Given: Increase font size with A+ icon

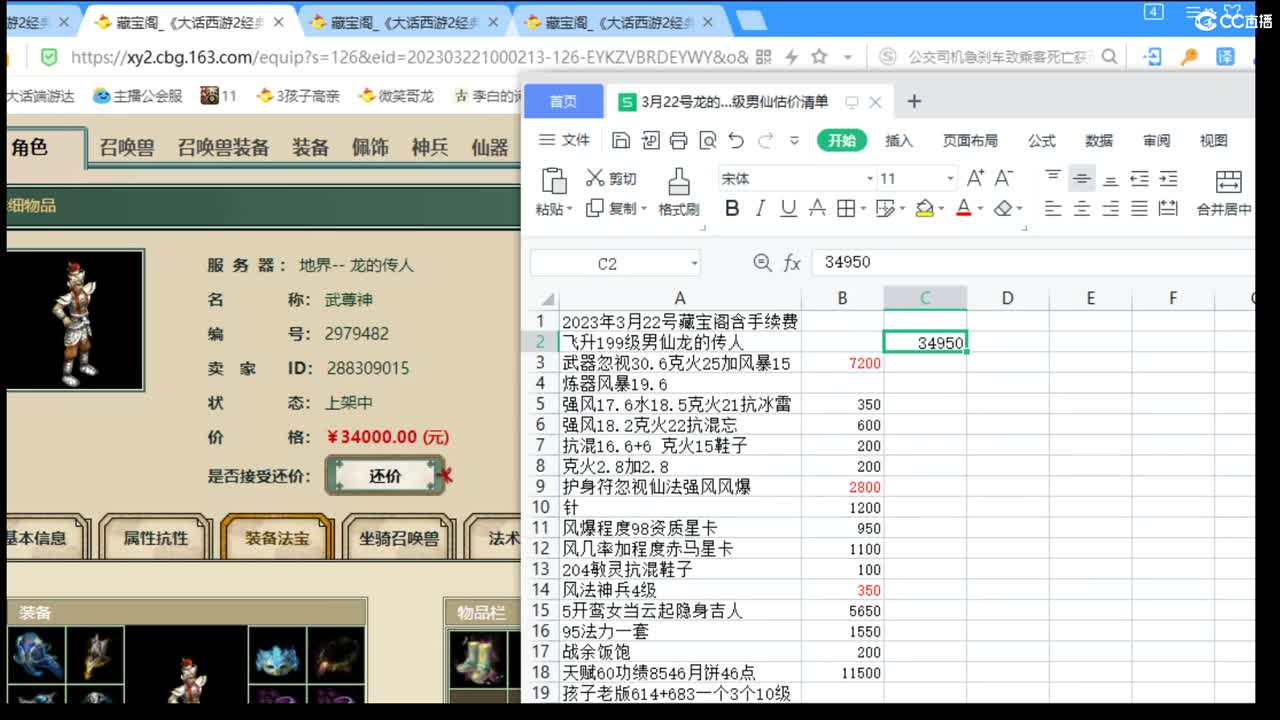Looking at the screenshot, I should point(975,178).
